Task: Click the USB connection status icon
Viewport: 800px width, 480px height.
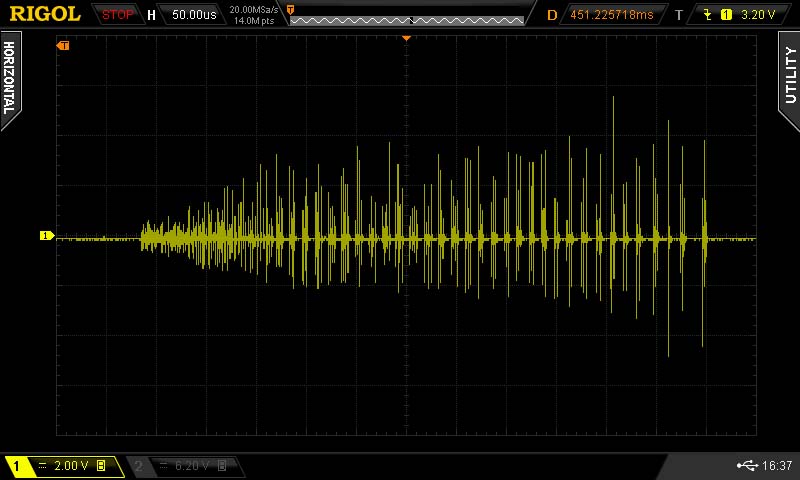Action: tap(747, 465)
